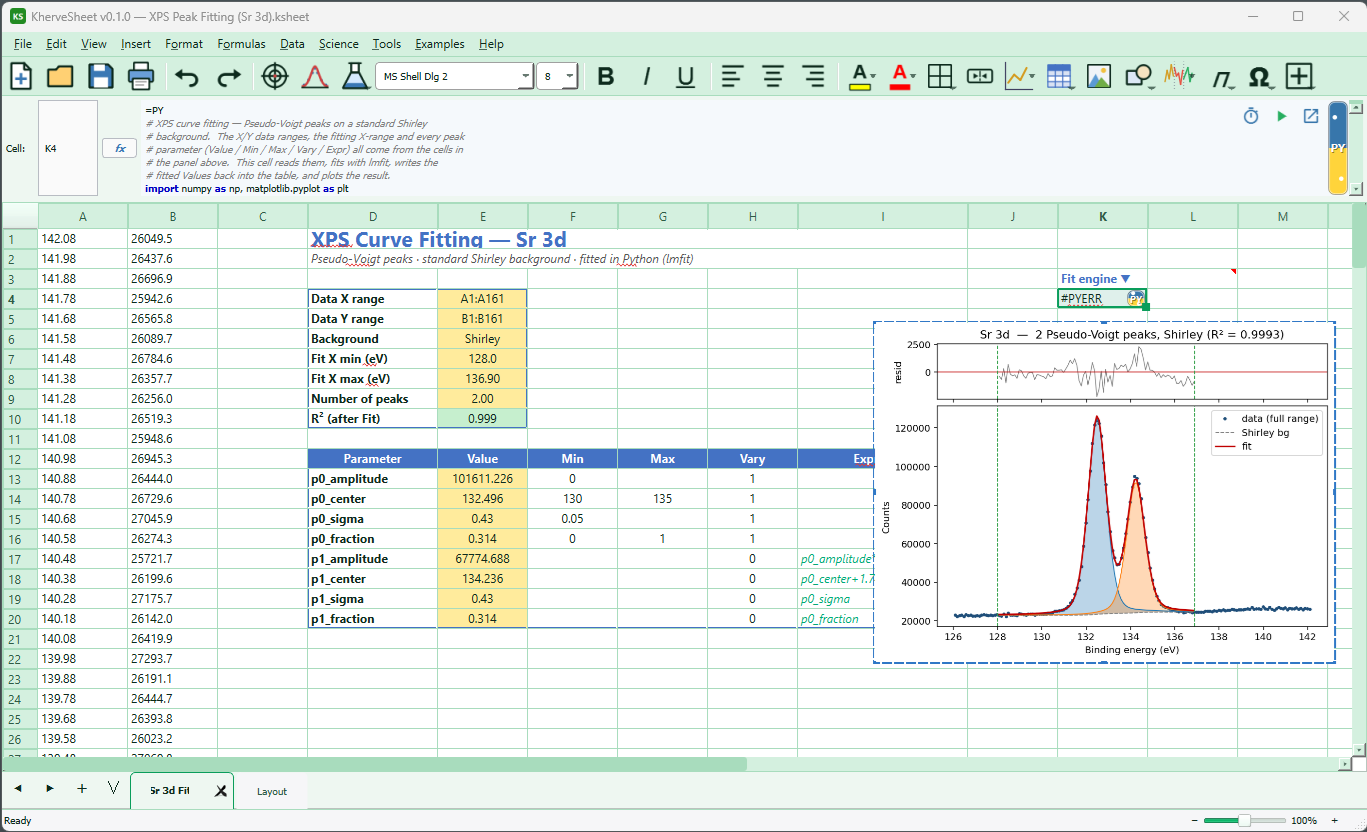The width and height of the screenshot is (1367, 832).
Task: Apply bold formatting
Action: tap(605, 77)
